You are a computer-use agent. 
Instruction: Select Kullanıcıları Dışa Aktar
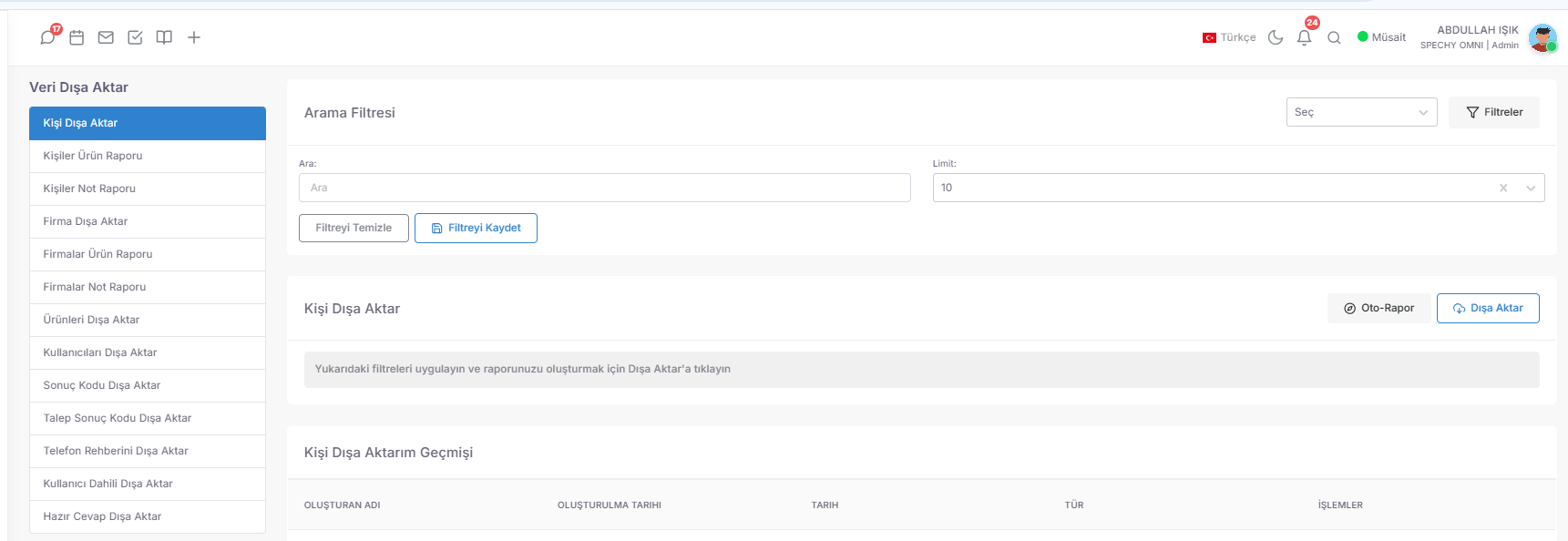pos(148,352)
